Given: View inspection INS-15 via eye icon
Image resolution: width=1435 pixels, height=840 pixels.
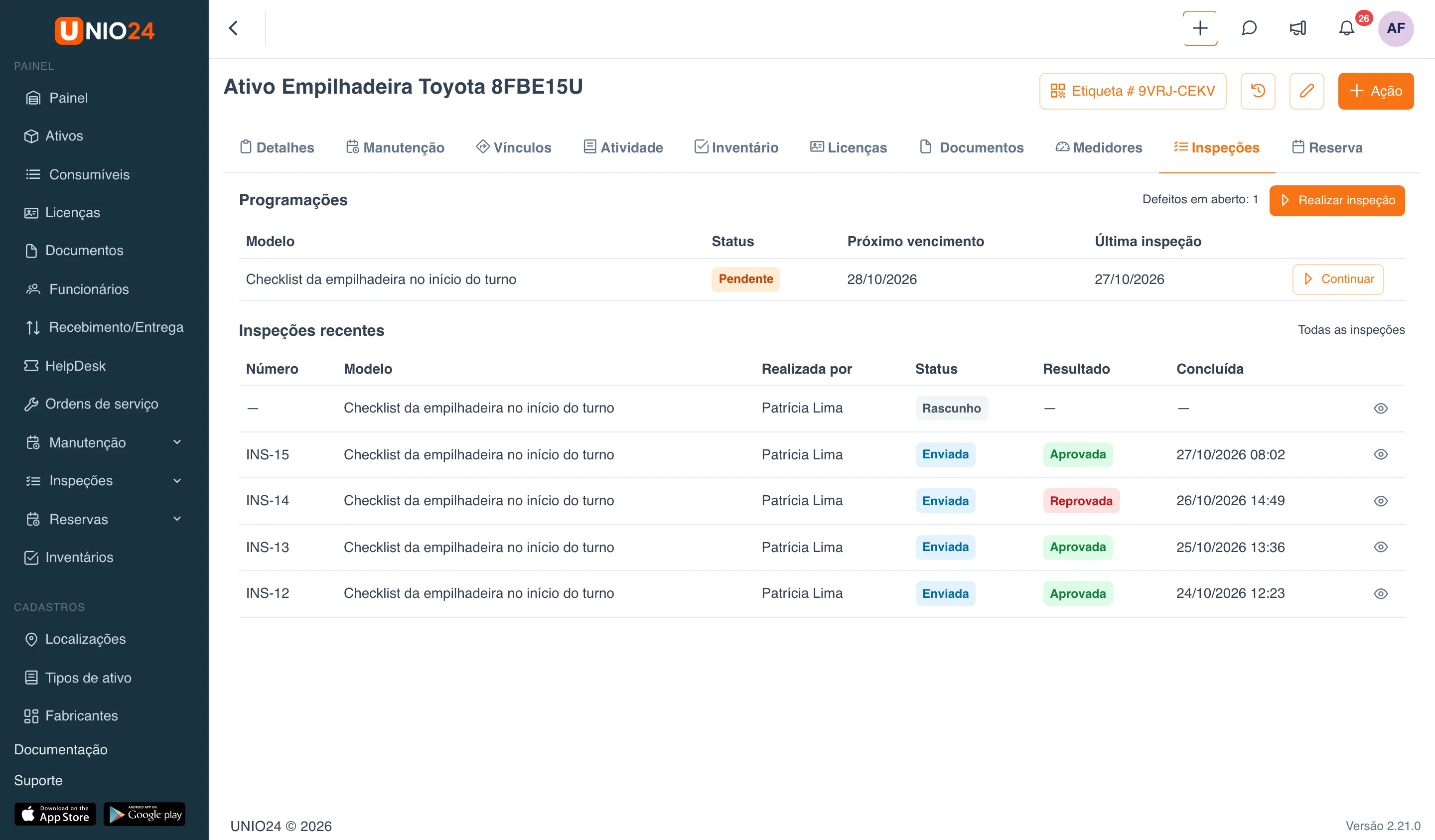Looking at the screenshot, I should click(1380, 454).
